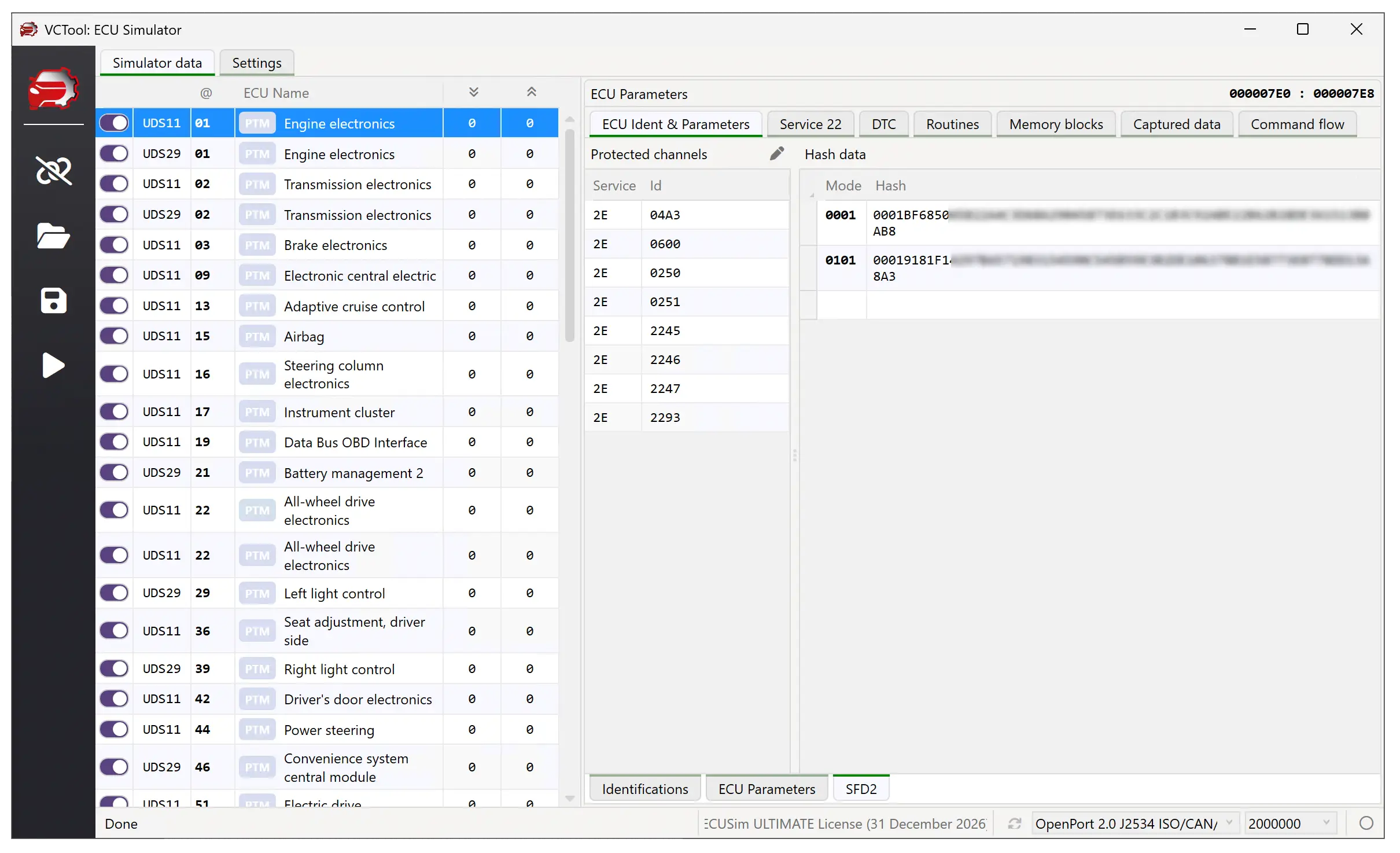Disable the Instrument cluster ECU toggle

[114, 412]
